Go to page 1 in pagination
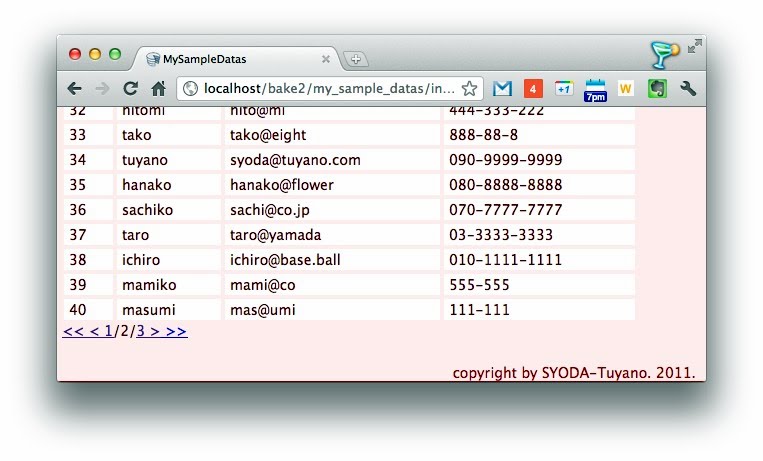763x461 pixels. point(108,331)
